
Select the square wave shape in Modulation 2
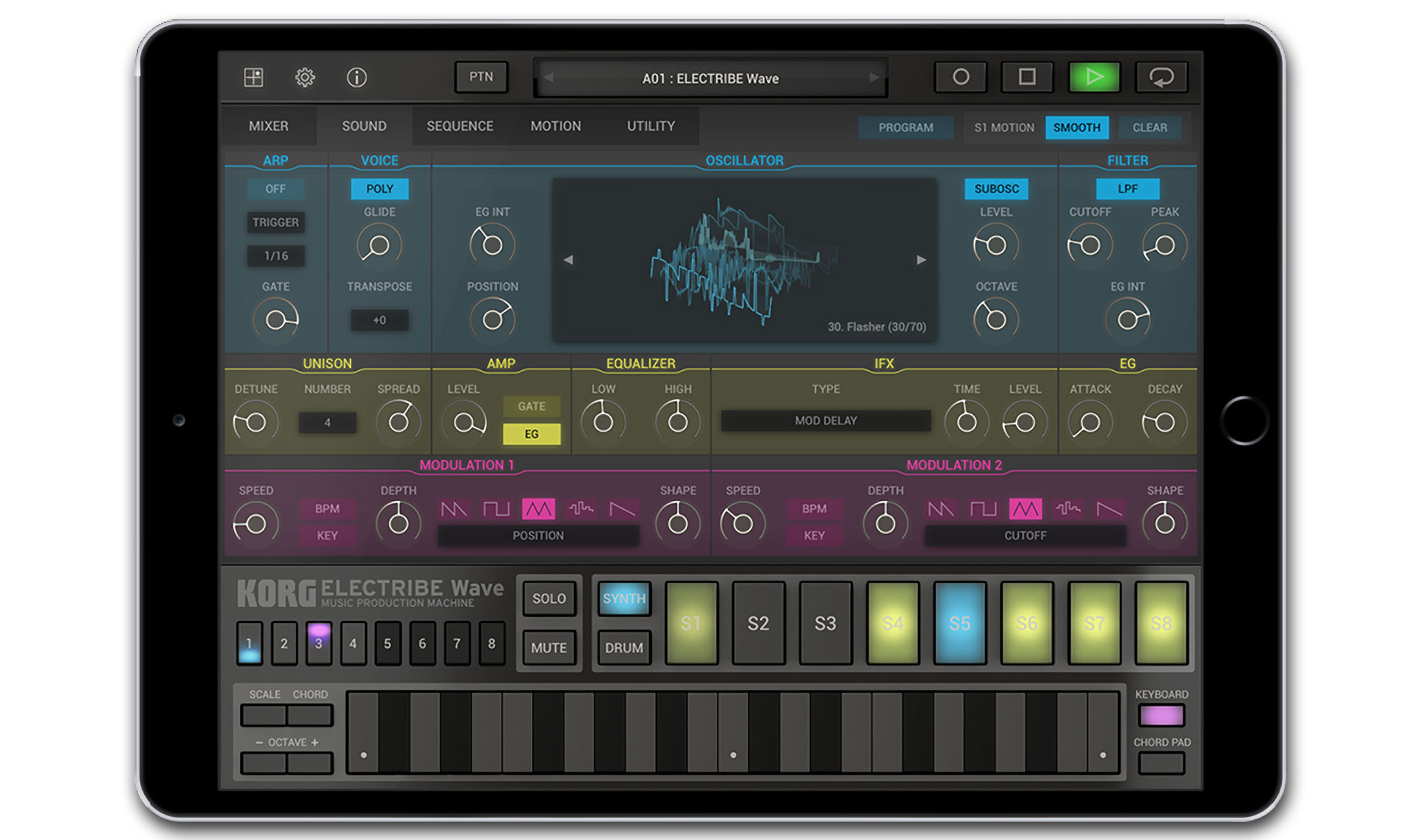pyautogui.click(x=984, y=509)
